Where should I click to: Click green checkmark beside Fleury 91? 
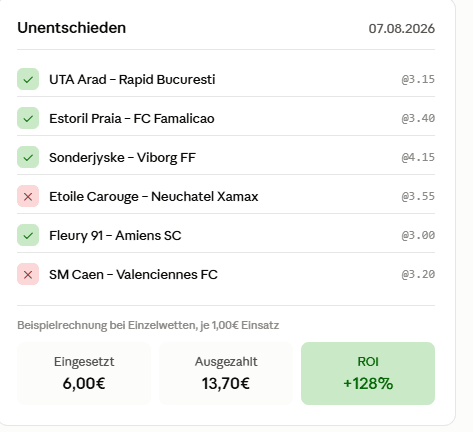(28, 235)
